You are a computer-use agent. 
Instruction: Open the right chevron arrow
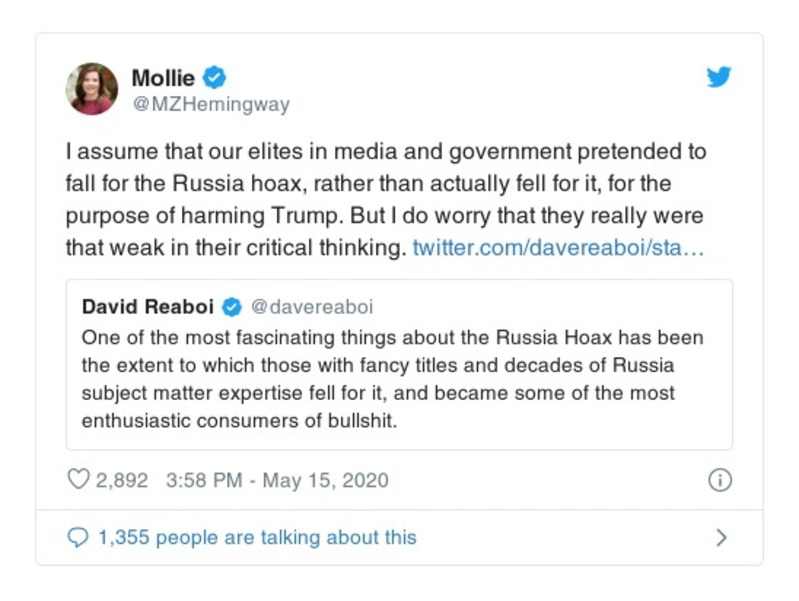coord(722,538)
